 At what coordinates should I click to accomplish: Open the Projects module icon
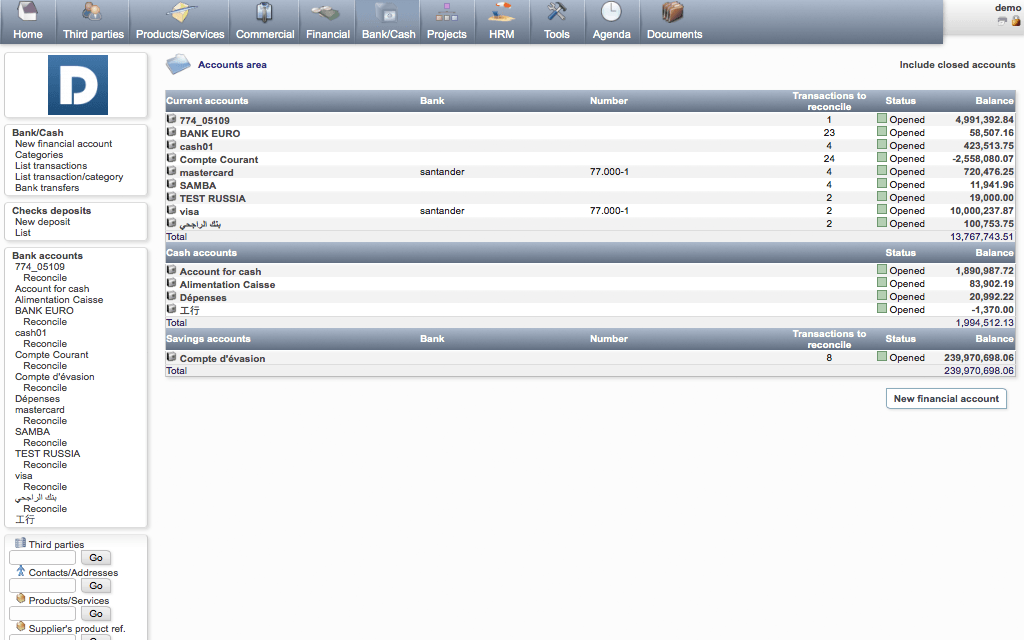coord(447,13)
